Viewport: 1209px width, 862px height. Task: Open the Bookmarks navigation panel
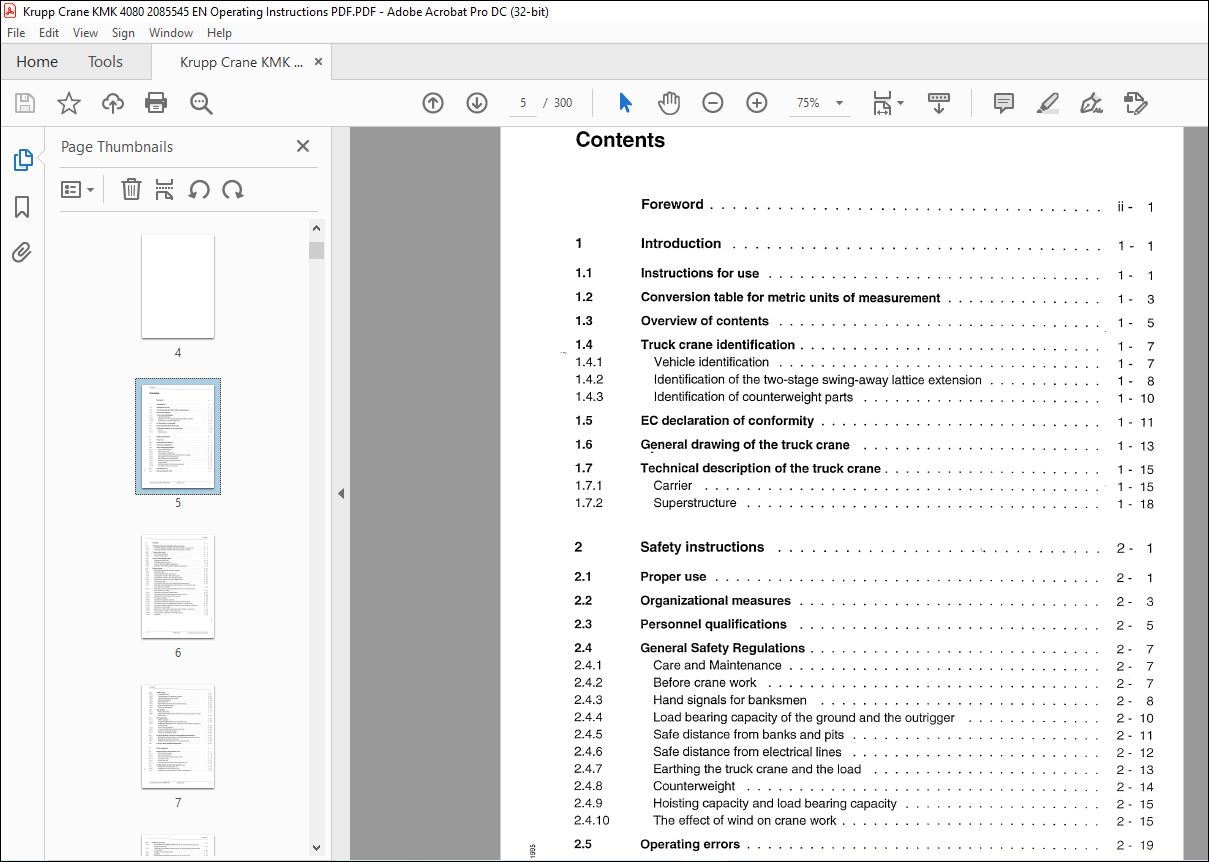[22, 207]
